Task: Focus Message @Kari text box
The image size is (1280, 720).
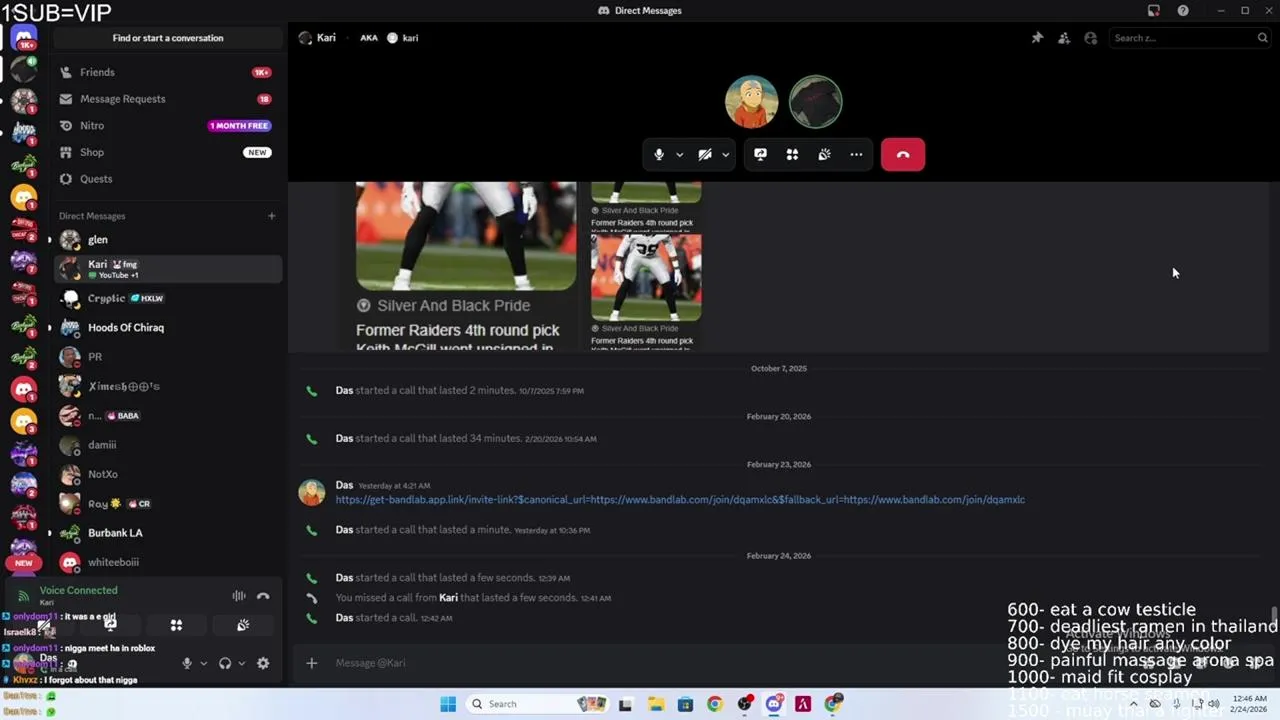Action: point(780,663)
